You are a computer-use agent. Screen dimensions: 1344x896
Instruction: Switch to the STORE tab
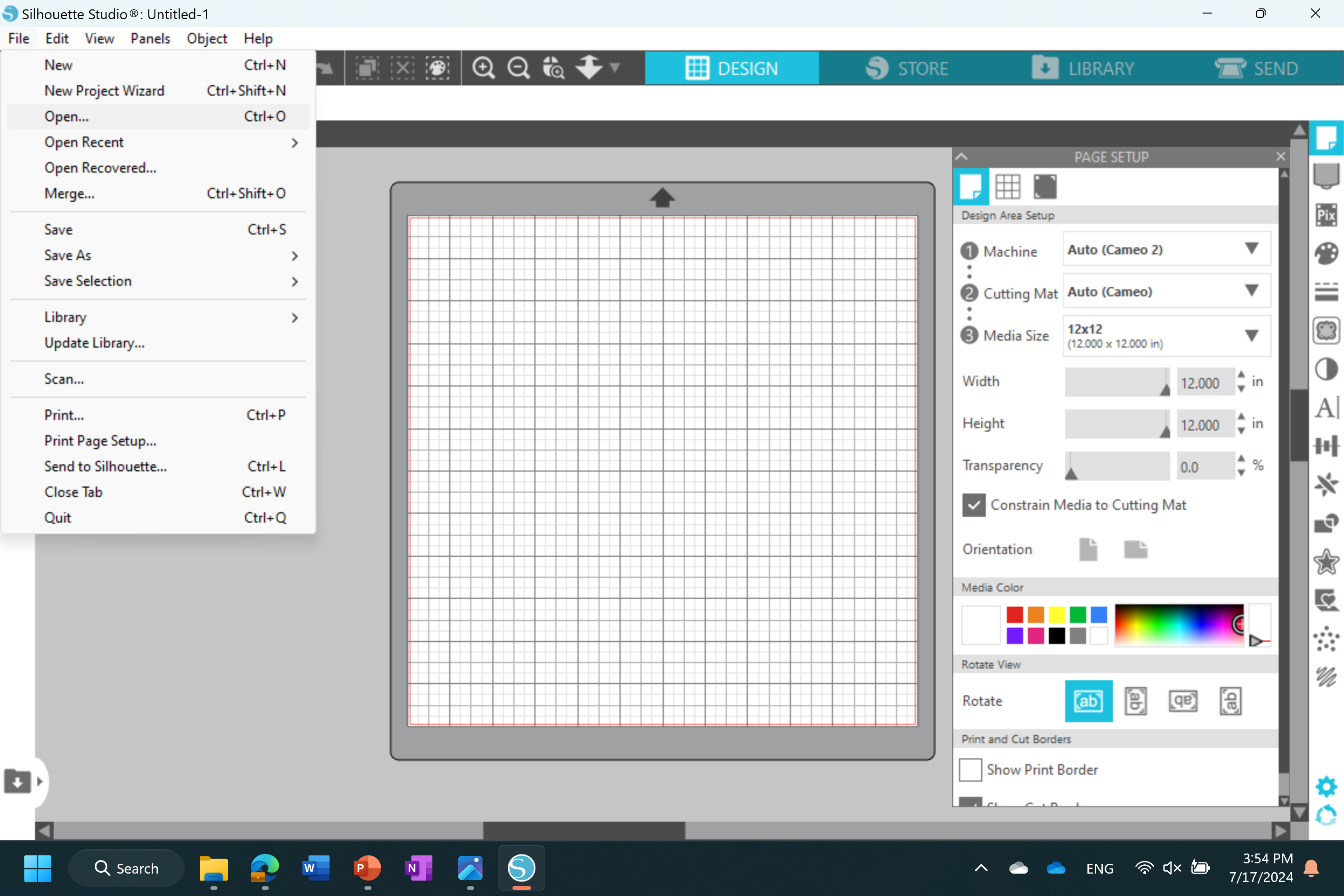click(x=906, y=68)
